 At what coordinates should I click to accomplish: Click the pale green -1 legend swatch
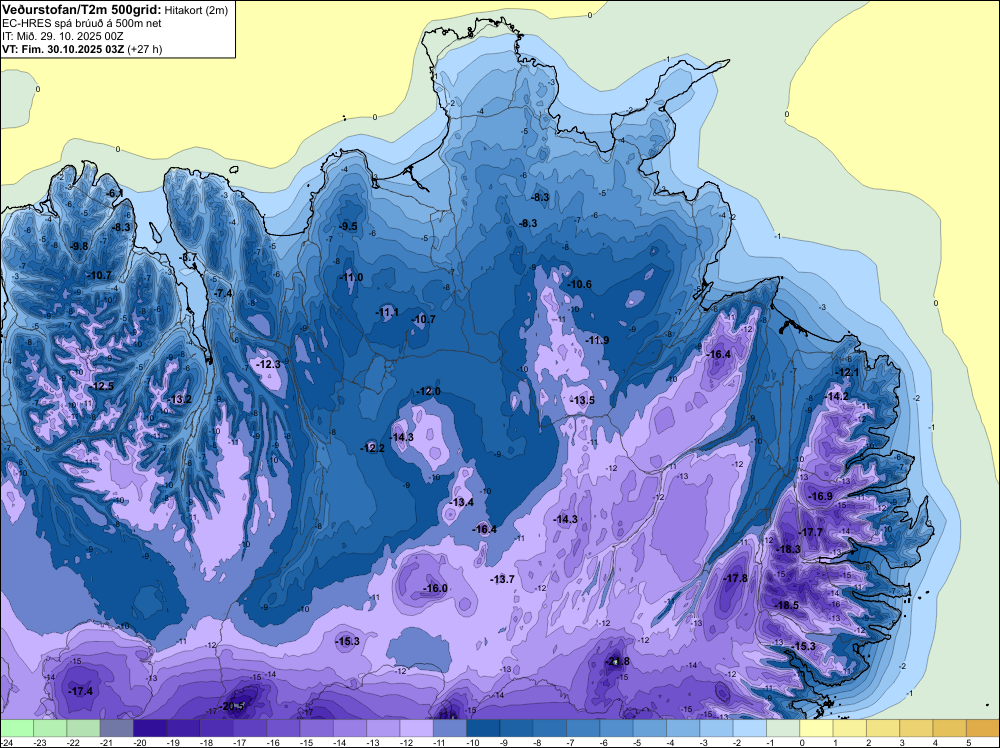783,728
